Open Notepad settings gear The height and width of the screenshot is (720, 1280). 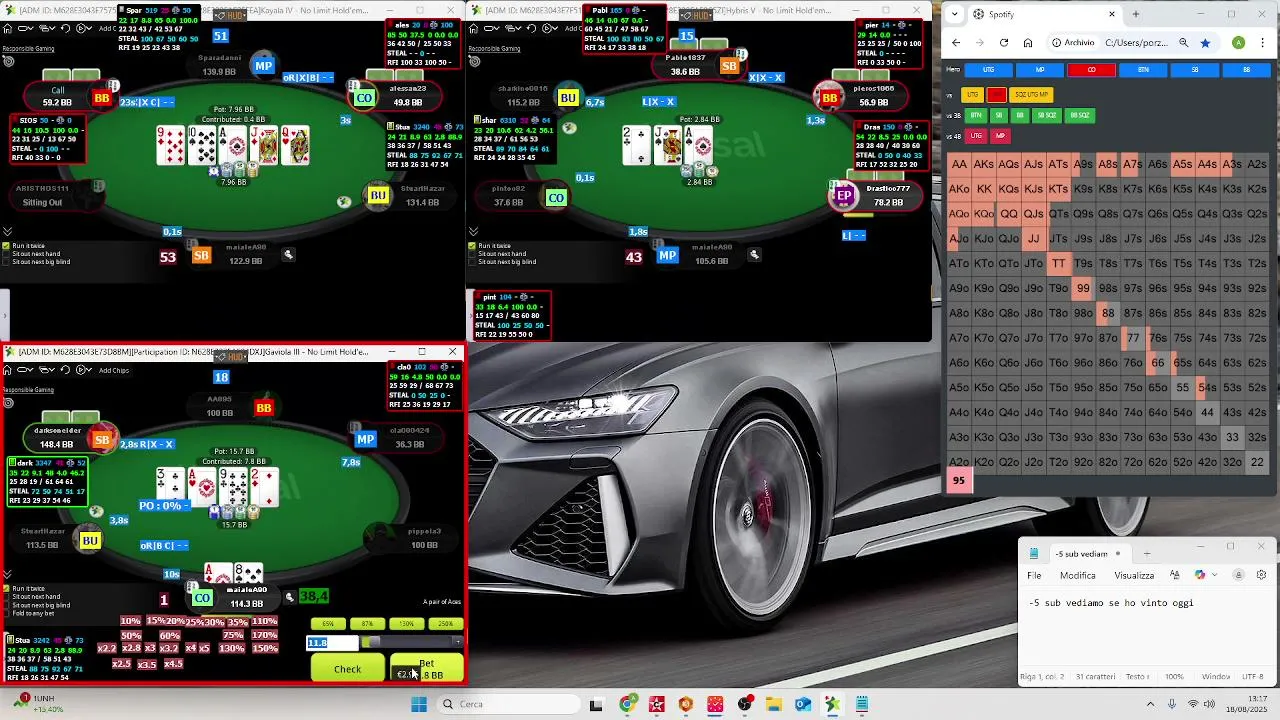[x=1261, y=575]
